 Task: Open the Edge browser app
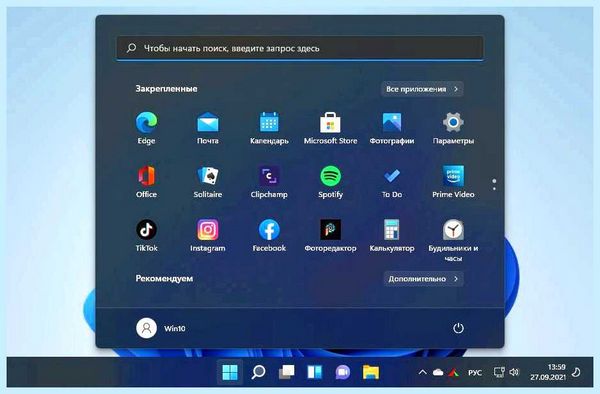click(x=146, y=128)
